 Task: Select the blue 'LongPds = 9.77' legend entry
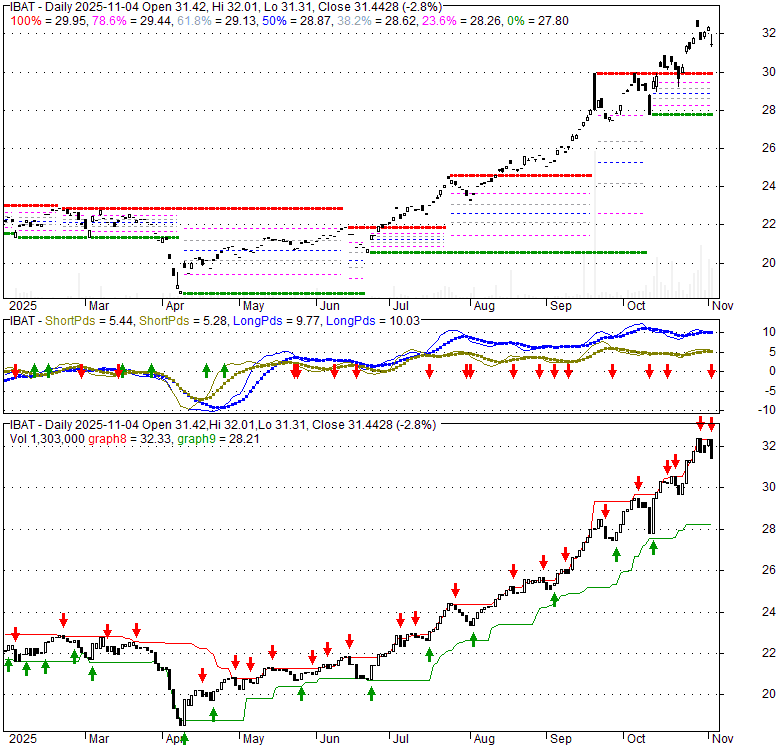click(277, 321)
